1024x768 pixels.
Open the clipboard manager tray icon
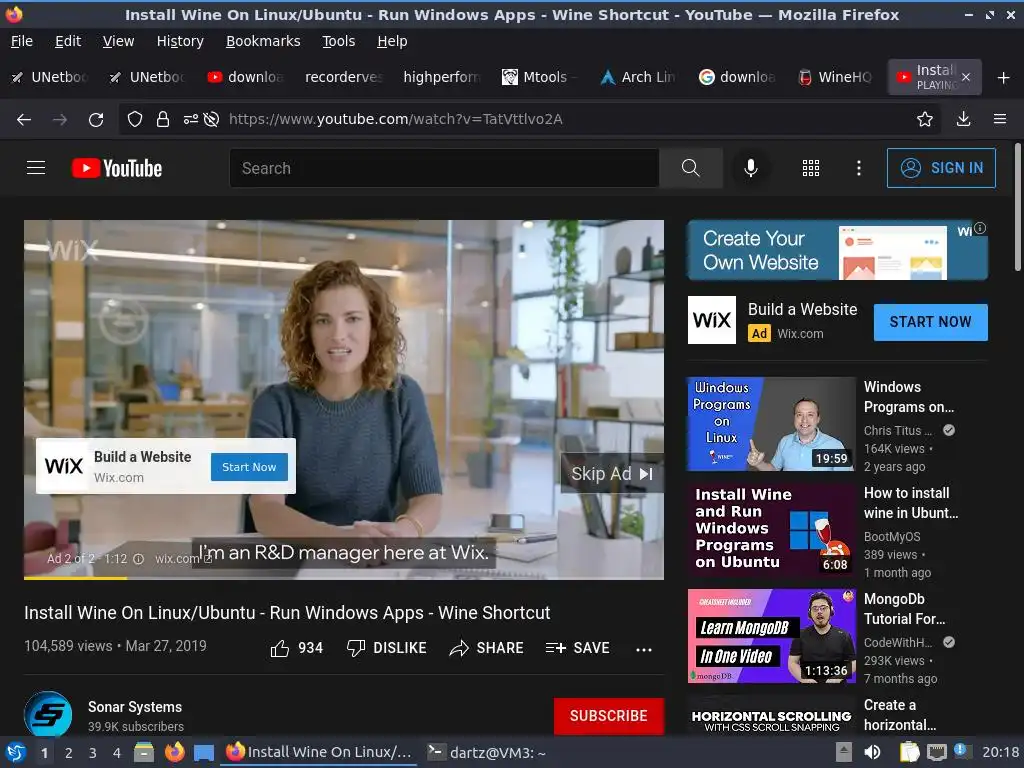click(x=909, y=752)
